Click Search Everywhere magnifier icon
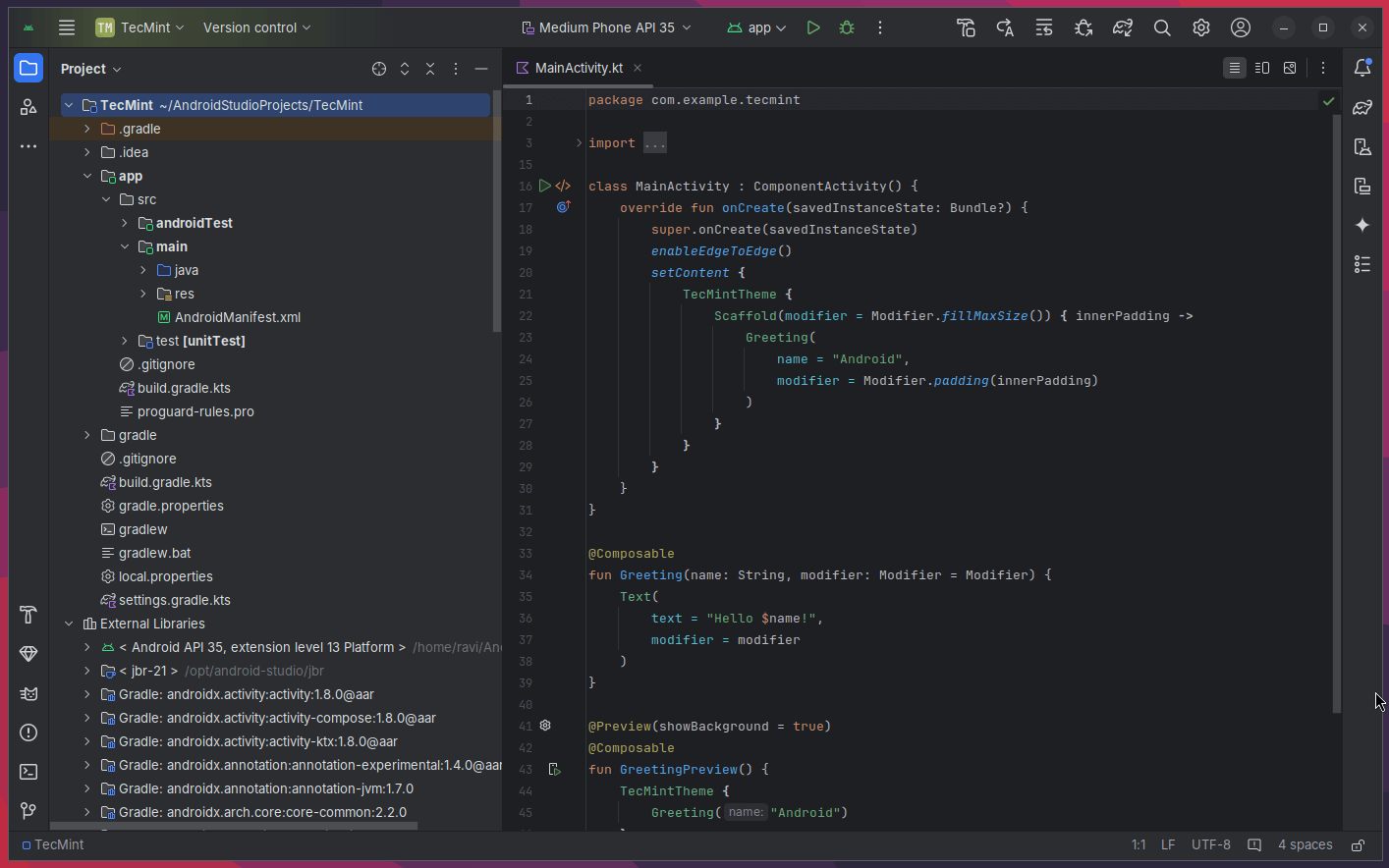1389x868 pixels. (x=1162, y=27)
